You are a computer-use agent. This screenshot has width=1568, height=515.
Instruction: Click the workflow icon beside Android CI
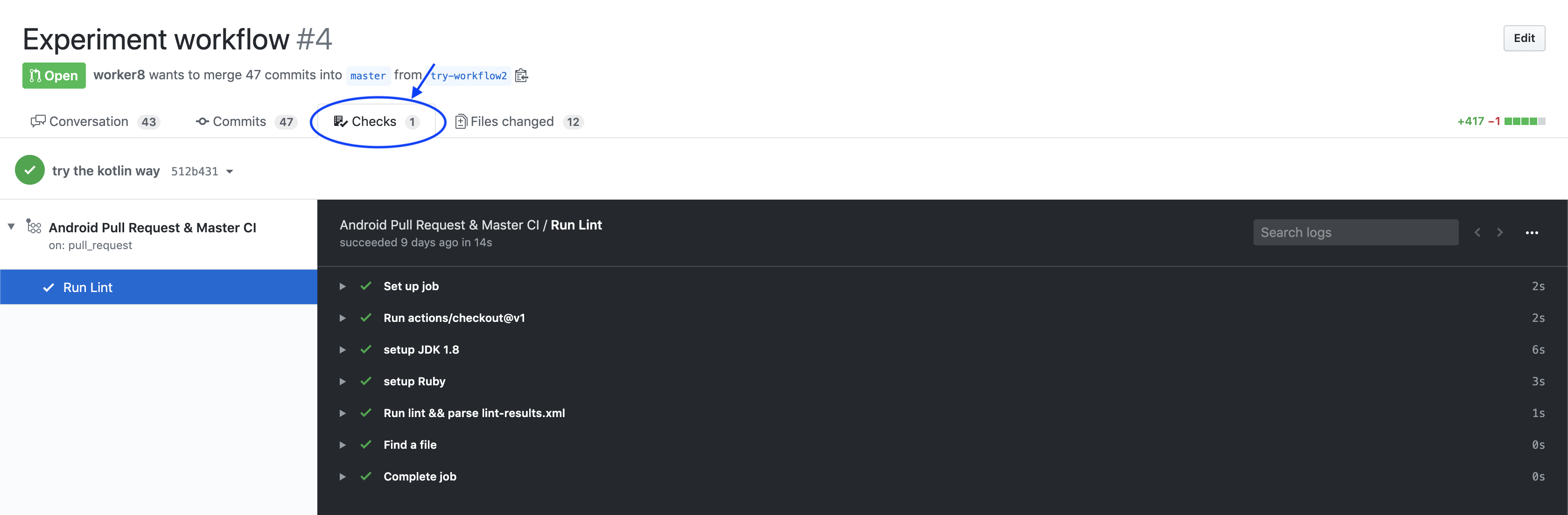coord(34,227)
